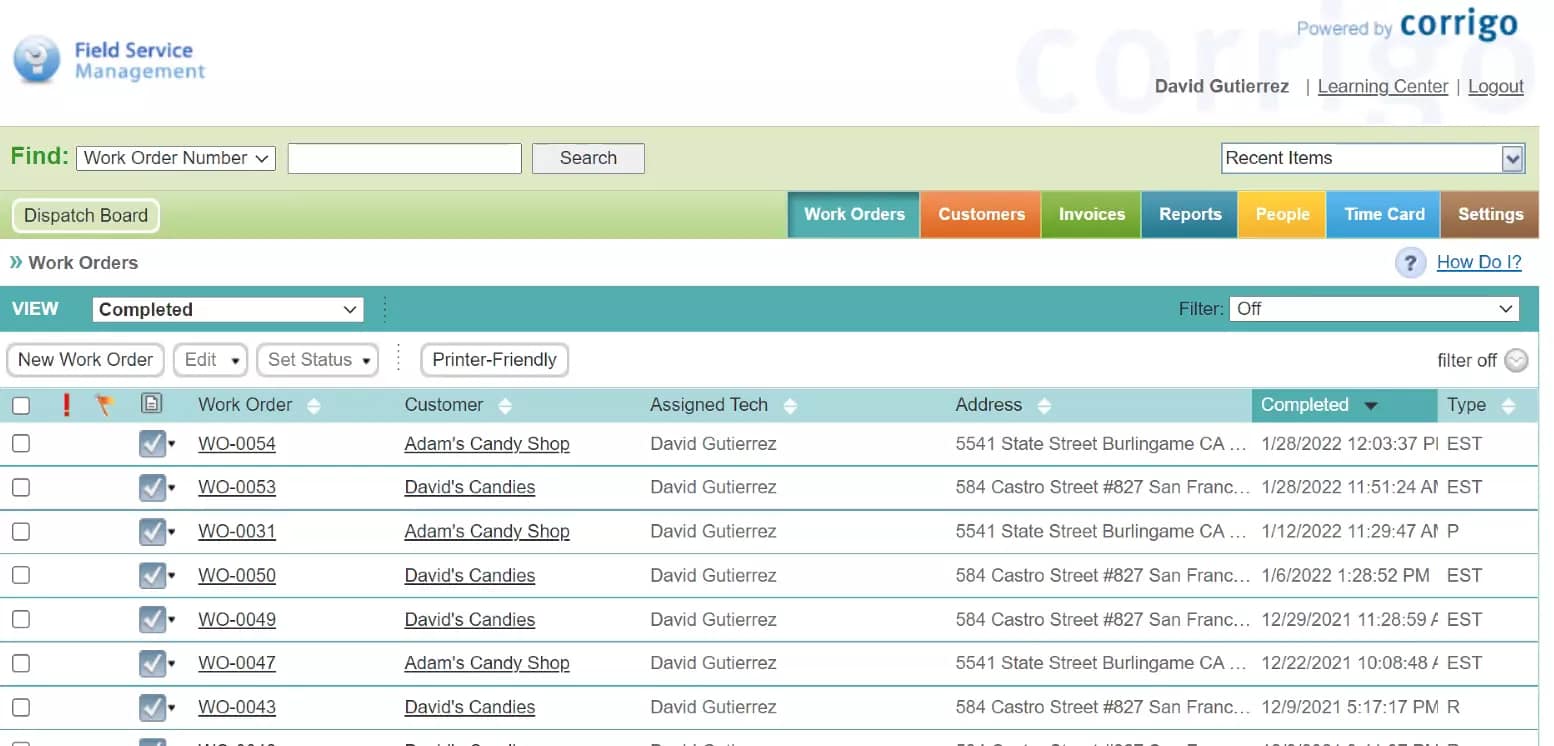Viewport: 1554px width, 746px height.
Task: Click the filter off clock icon
Action: point(1516,360)
